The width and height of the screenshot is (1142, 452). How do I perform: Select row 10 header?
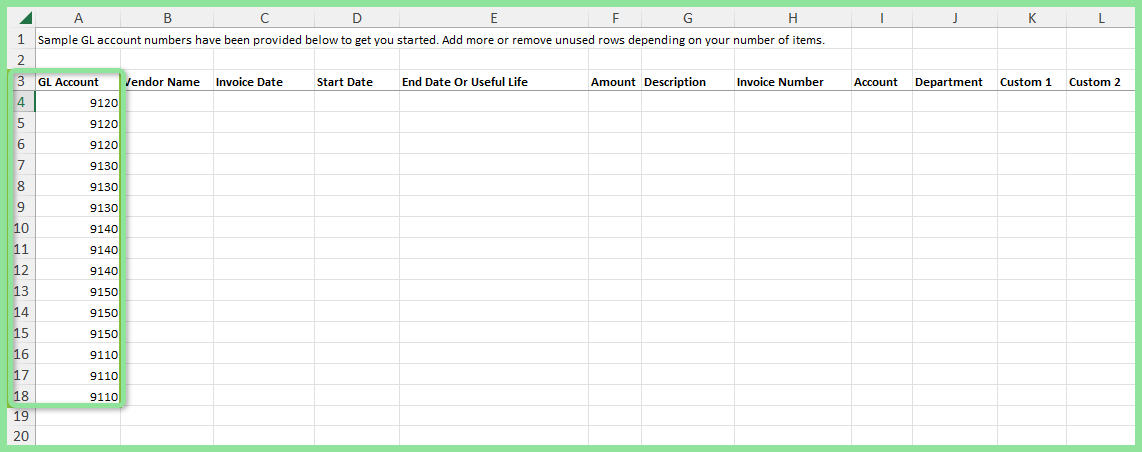21,229
